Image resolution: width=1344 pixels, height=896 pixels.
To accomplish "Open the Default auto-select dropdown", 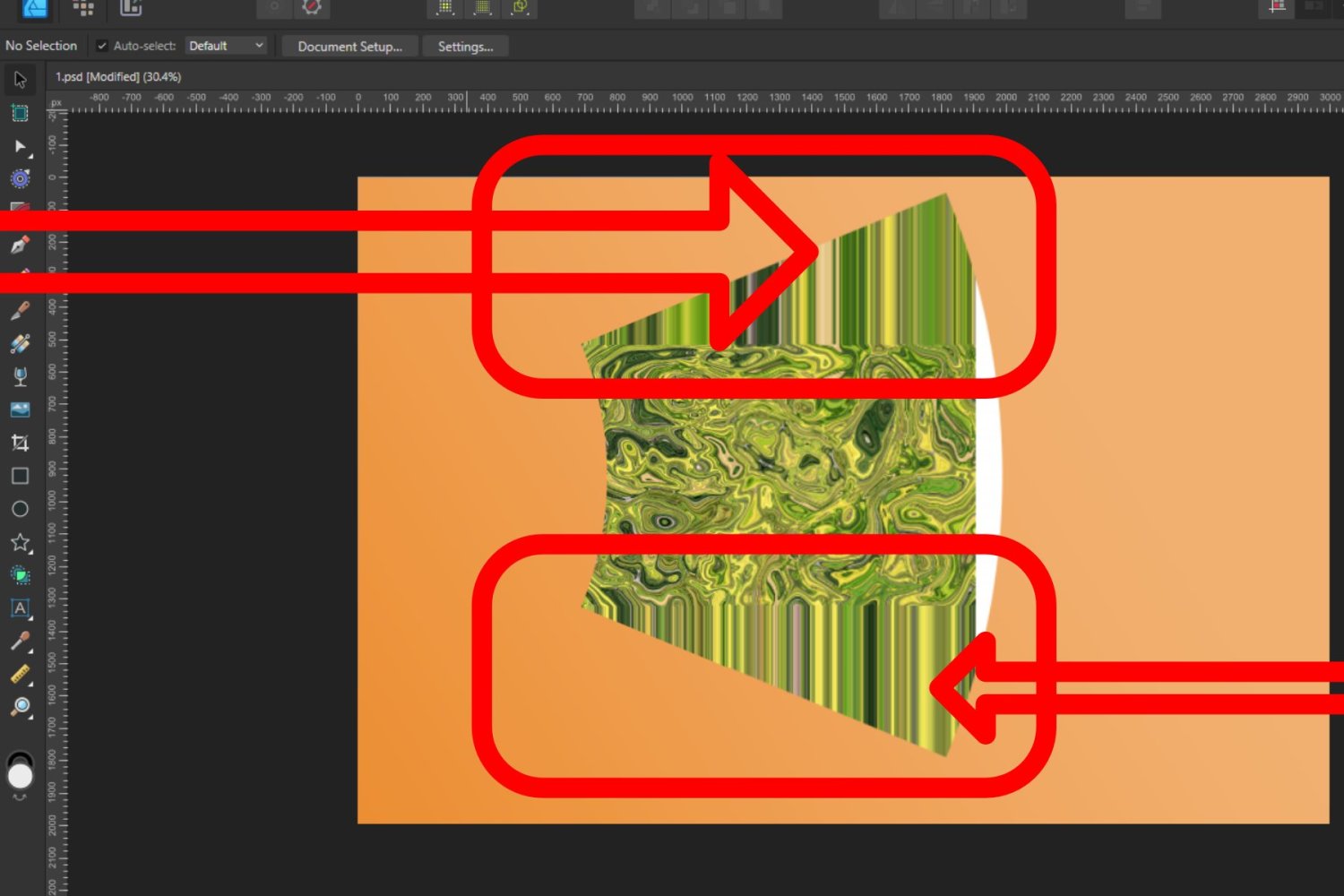I will coord(226,45).
